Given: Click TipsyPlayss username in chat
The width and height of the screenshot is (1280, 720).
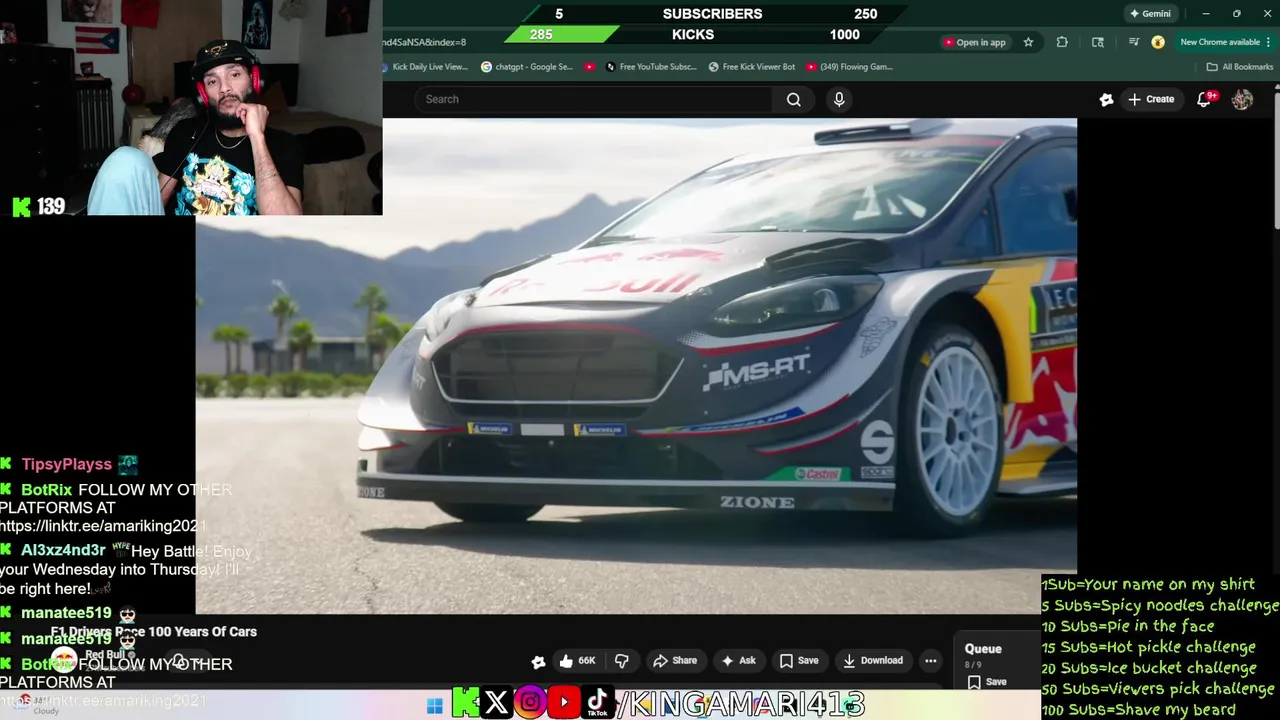Looking at the screenshot, I should click(x=66, y=464).
